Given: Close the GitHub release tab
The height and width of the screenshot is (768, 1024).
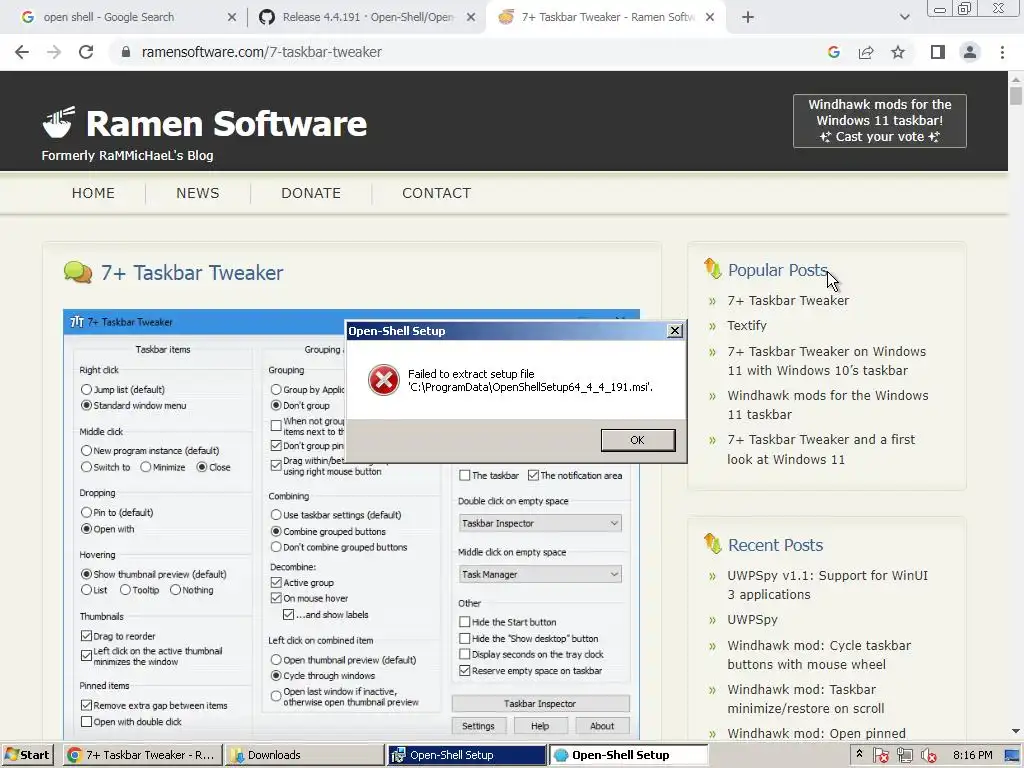Looking at the screenshot, I should (471, 18).
